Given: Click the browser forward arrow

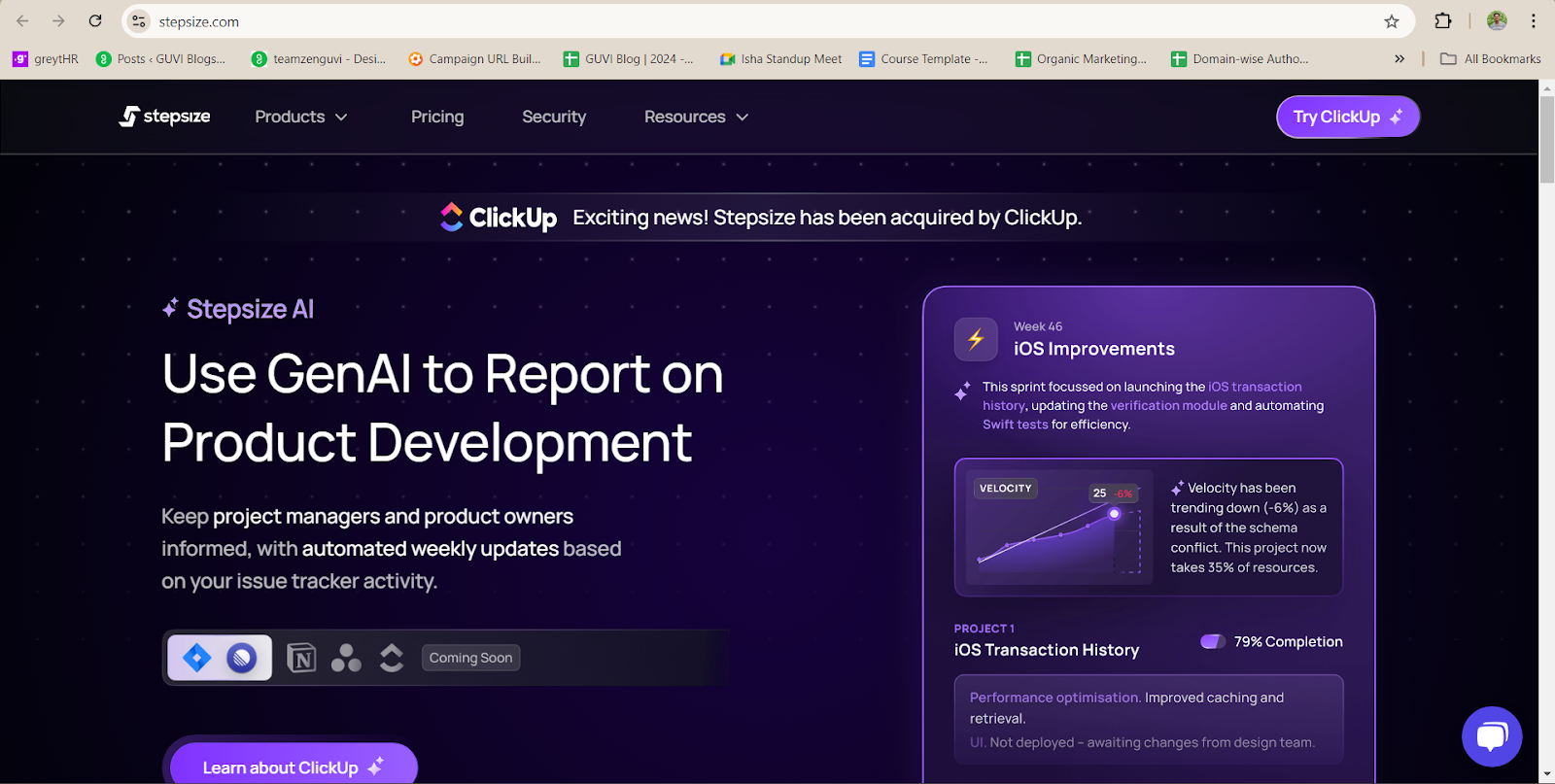Looking at the screenshot, I should [x=58, y=20].
